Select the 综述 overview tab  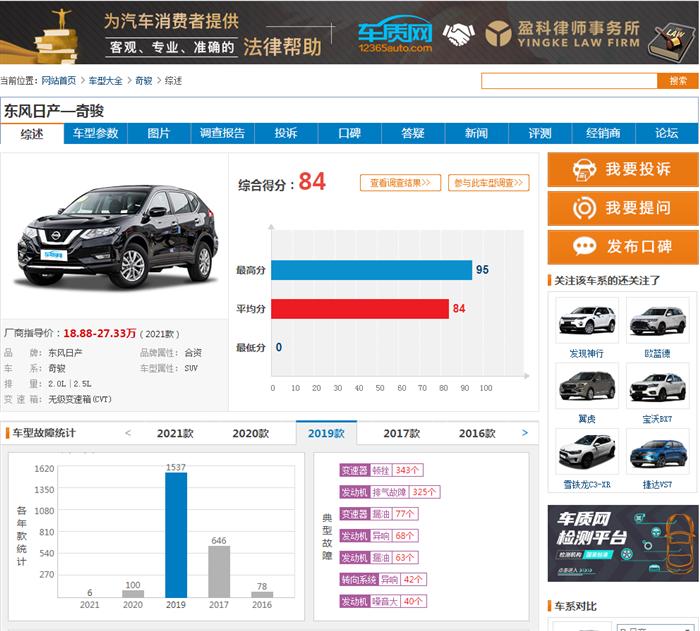click(32, 134)
